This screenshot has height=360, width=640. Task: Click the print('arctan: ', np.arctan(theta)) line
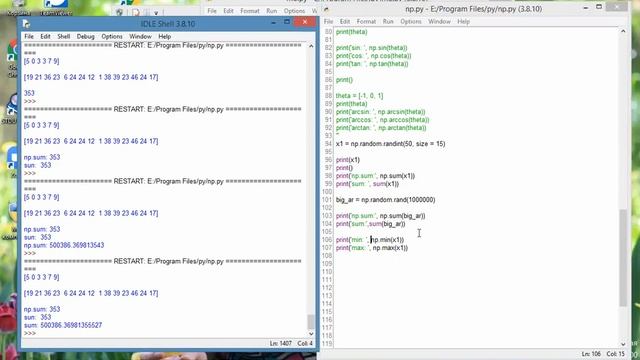[x=381, y=128]
